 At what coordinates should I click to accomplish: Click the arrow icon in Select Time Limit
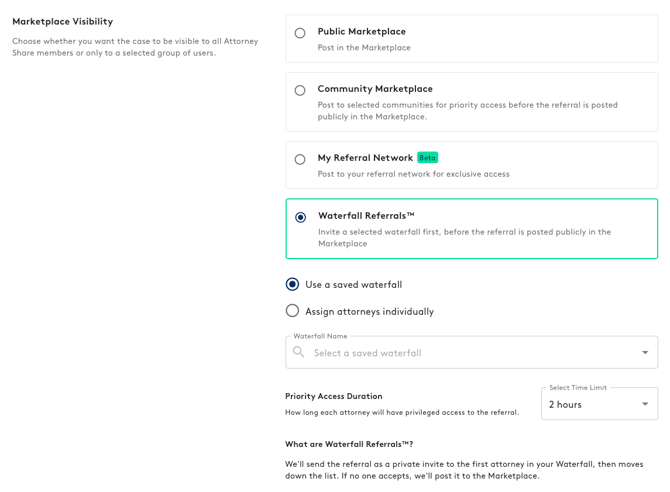tap(645, 404)
